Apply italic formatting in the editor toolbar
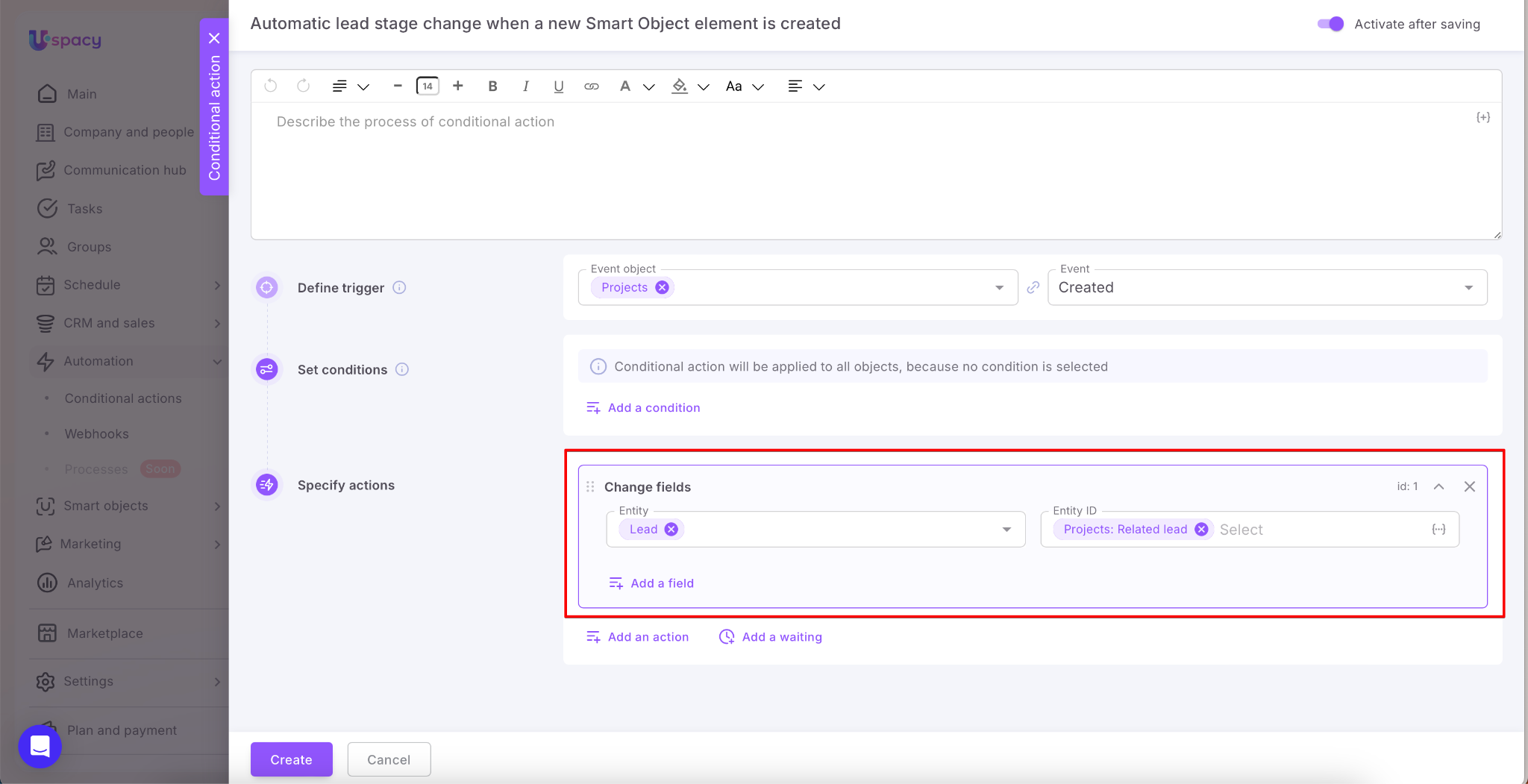Screen dimensions: 1528x784 (x=525, y=87)
